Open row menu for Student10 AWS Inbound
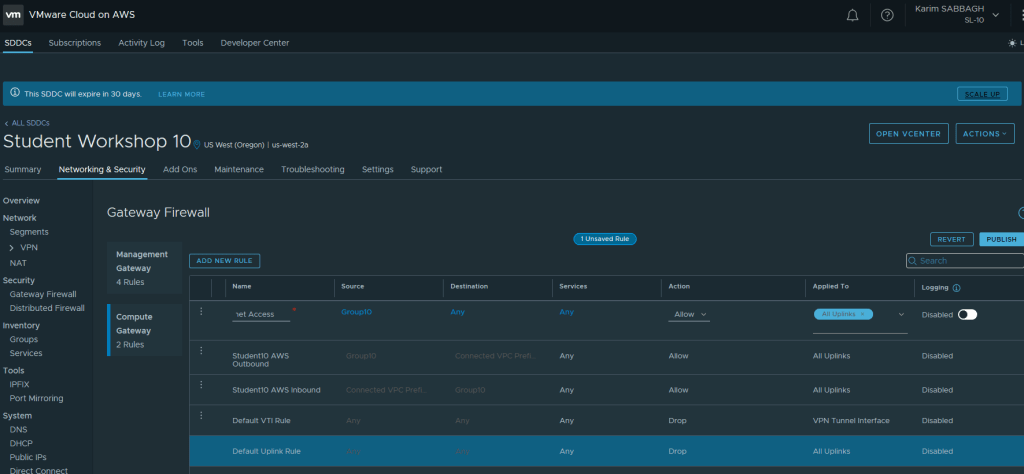The height and width of the screenshot is (474, 1024). pyautogui.click(x=201, y=384)
